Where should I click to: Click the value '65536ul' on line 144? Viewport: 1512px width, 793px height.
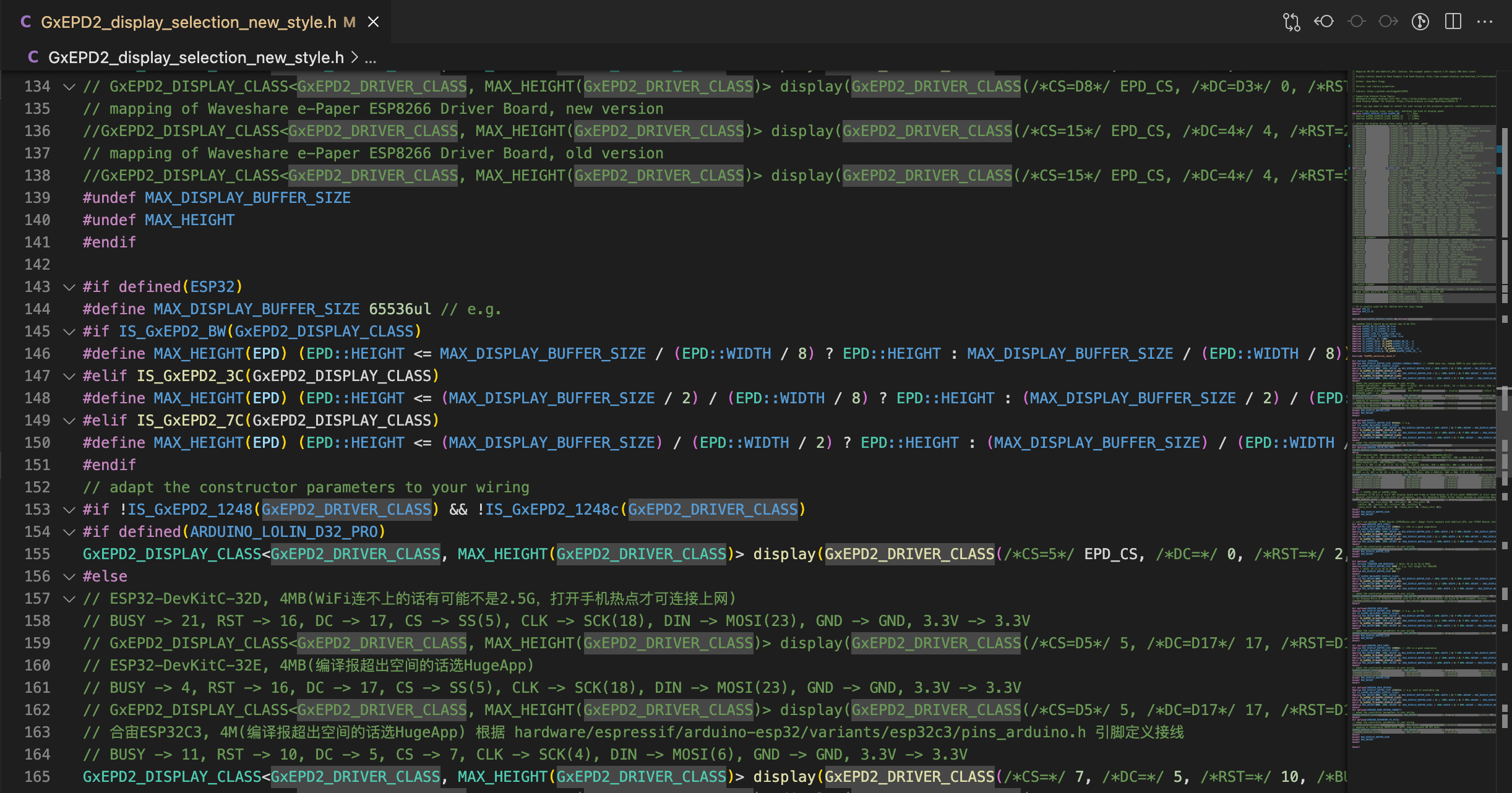[x=400, y=309]
